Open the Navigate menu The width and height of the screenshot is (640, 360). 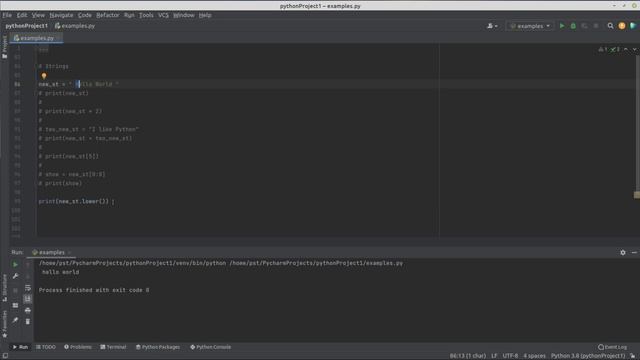click(x=61, y=15)
